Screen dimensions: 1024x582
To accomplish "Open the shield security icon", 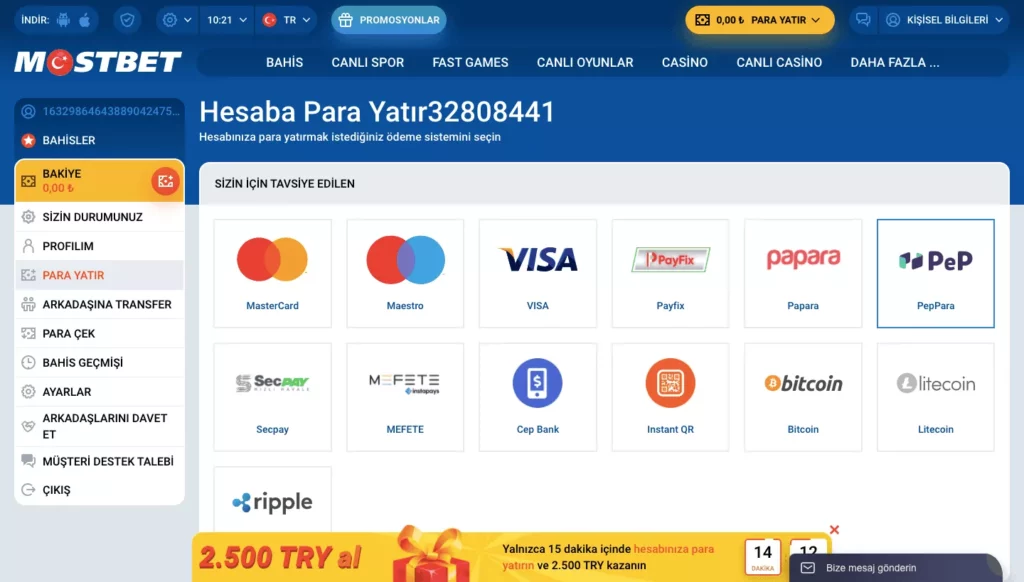I will click(127, 20).
